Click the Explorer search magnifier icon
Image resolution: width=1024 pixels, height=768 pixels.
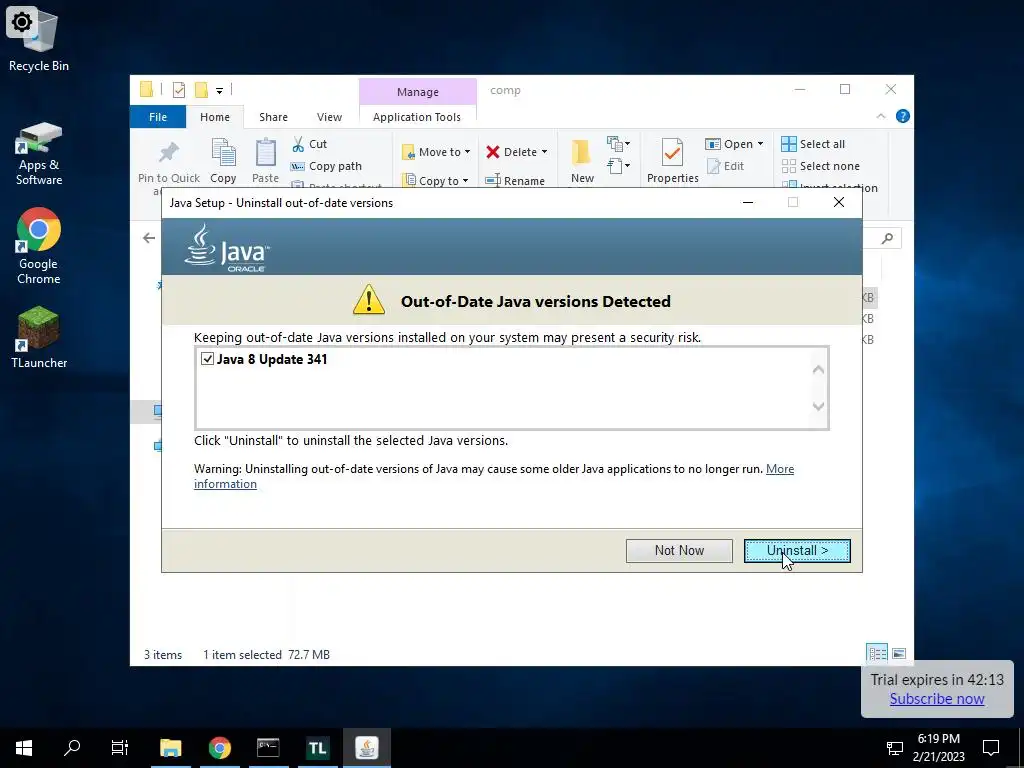(887, 238)
